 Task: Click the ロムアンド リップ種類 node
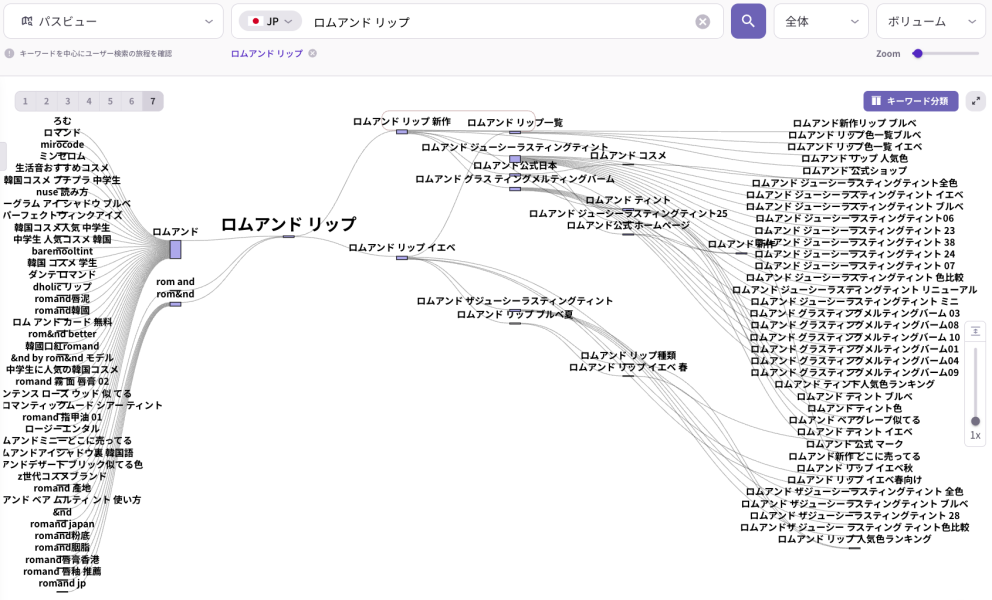(x=628, y=356)
